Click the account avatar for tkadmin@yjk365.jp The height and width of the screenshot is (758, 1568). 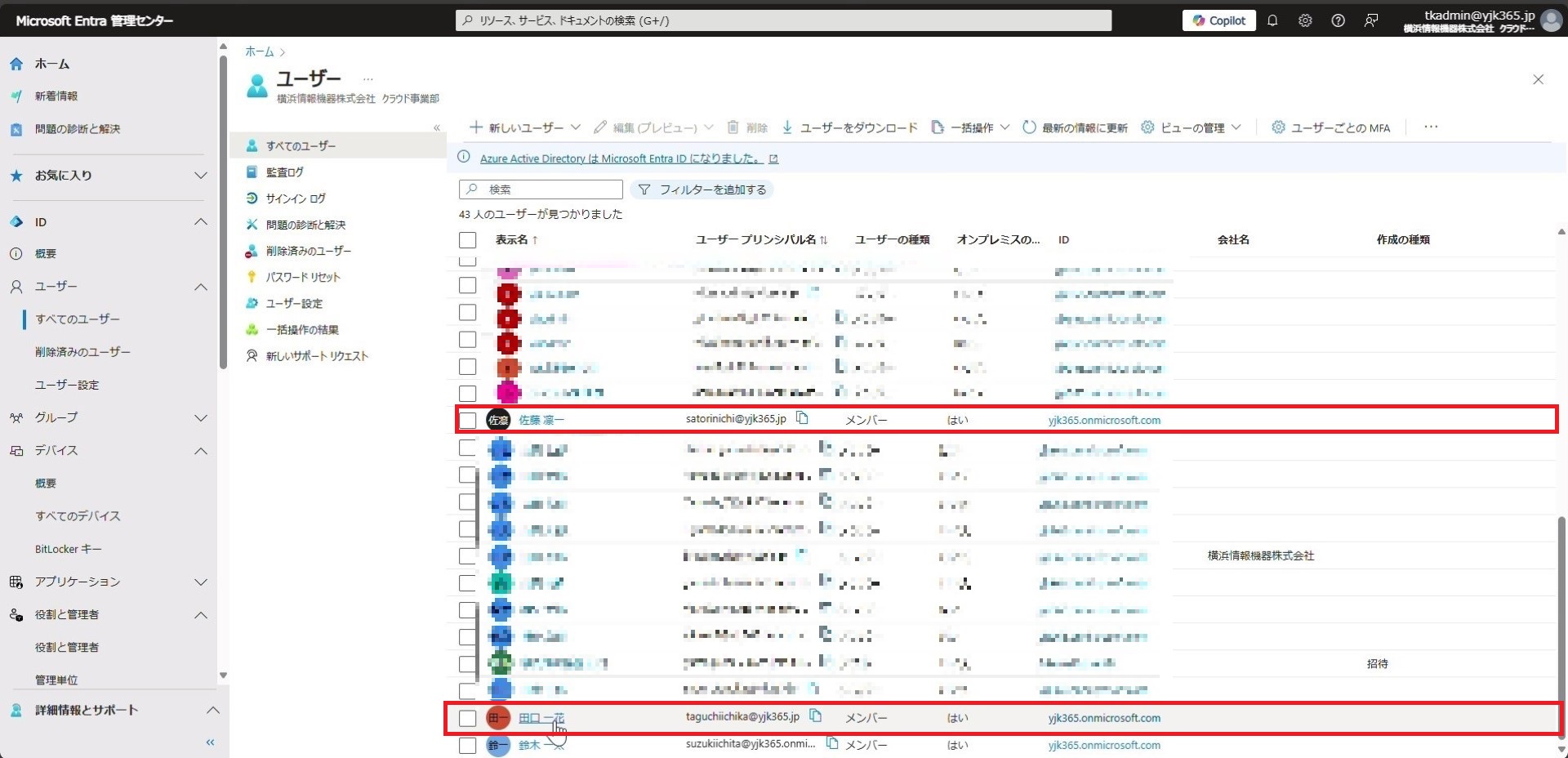click(1551, 21)
